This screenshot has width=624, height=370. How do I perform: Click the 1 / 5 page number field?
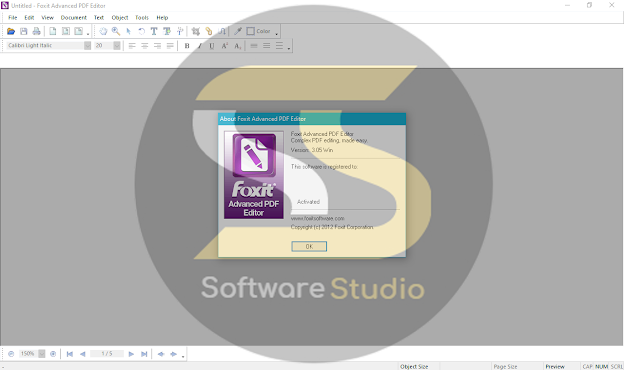coord(107,354)
